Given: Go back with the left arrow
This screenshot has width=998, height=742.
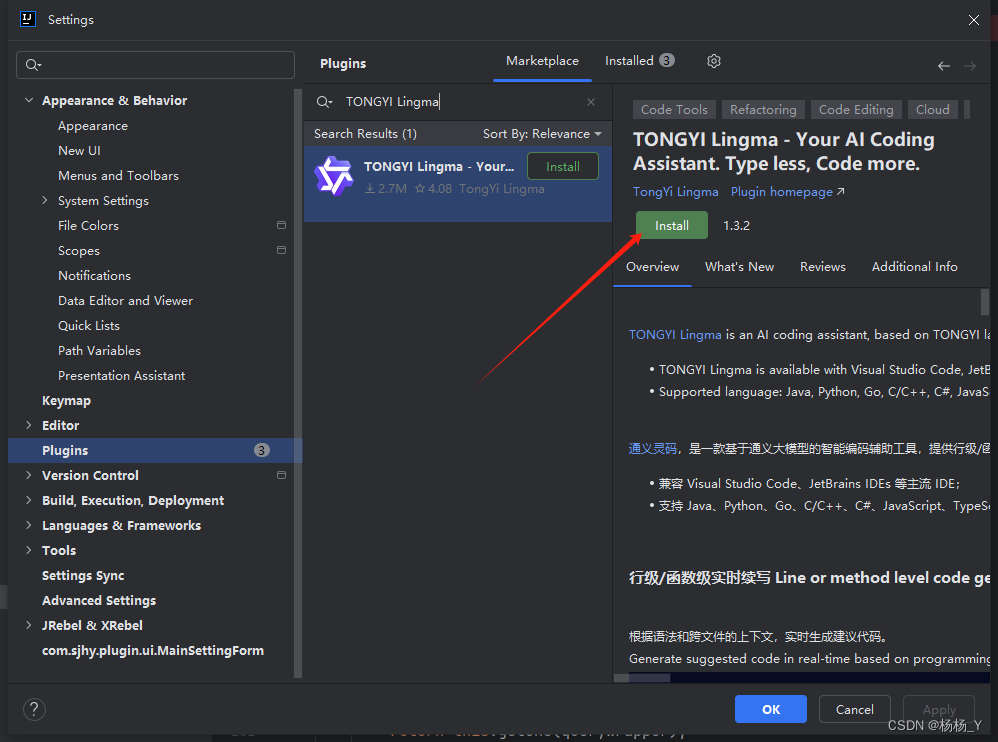Looking at the screenshot, I should [944, 66].
